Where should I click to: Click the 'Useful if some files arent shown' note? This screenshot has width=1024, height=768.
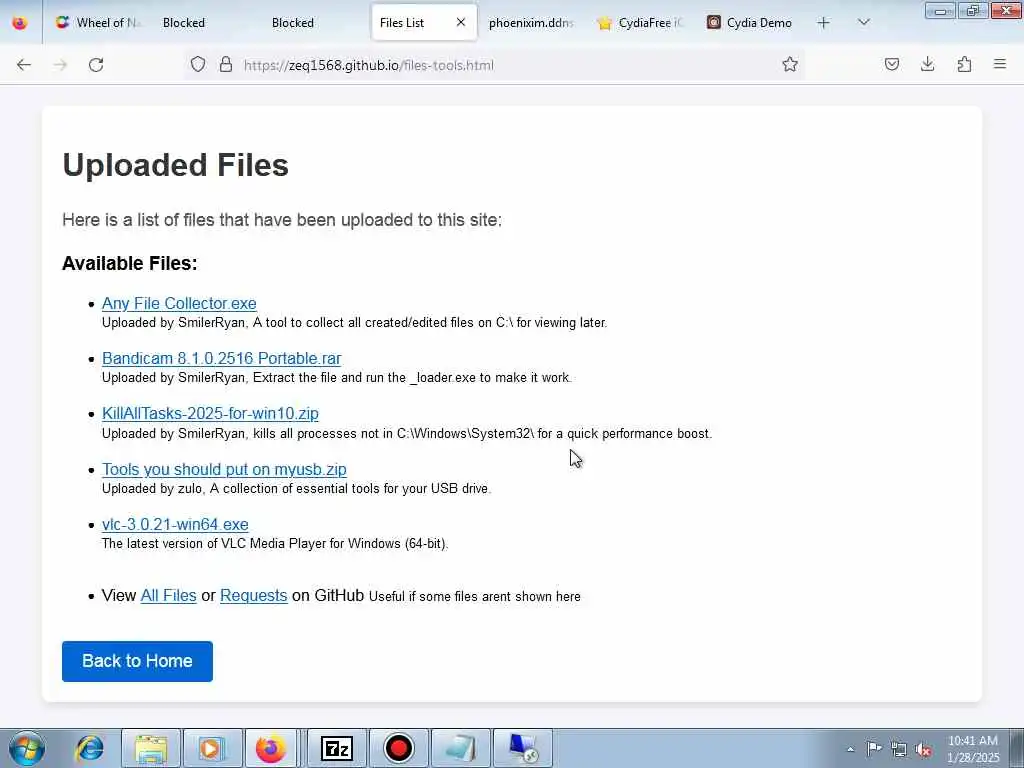(x=475, y=596)
